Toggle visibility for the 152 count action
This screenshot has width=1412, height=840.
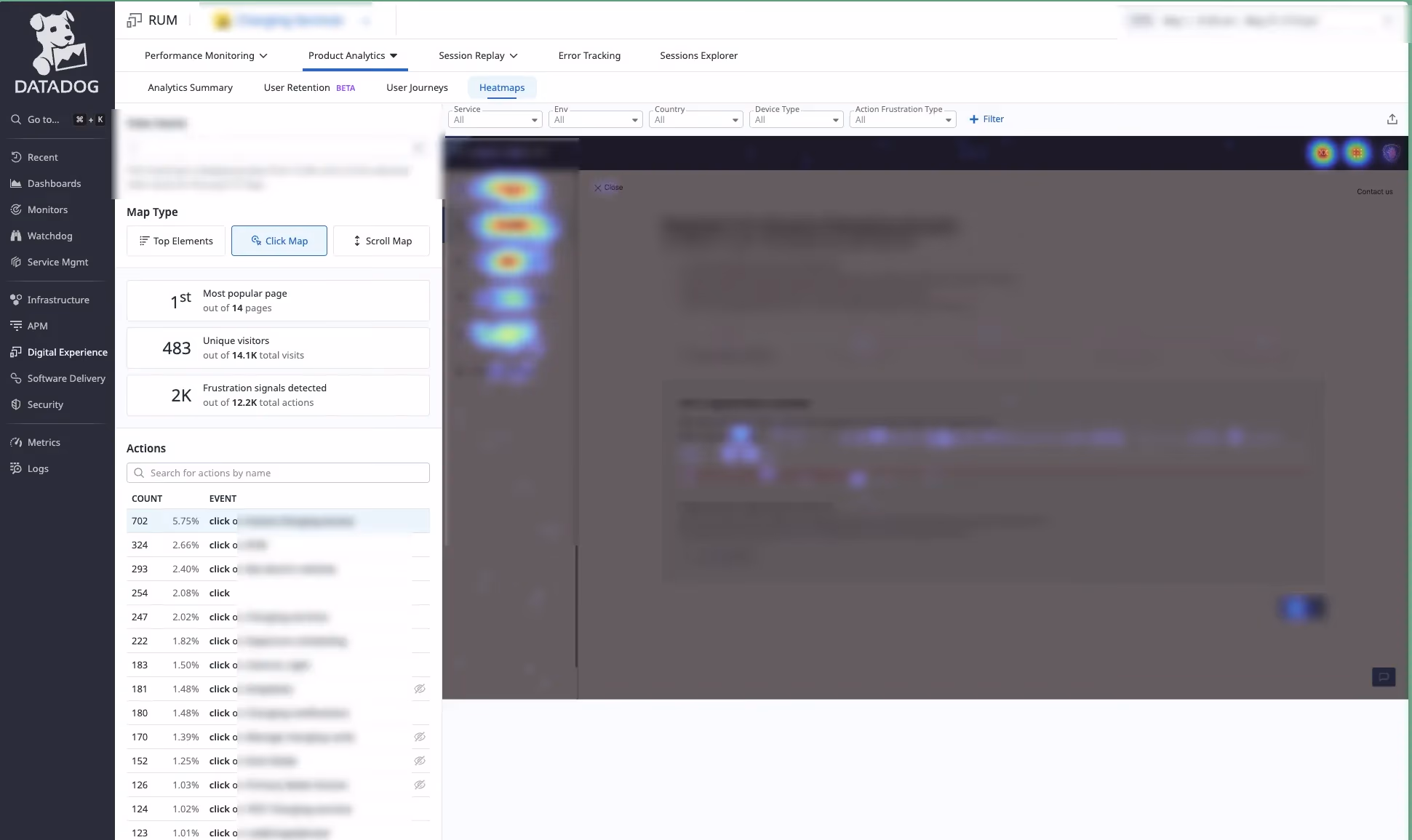click(x=420, y=761)
